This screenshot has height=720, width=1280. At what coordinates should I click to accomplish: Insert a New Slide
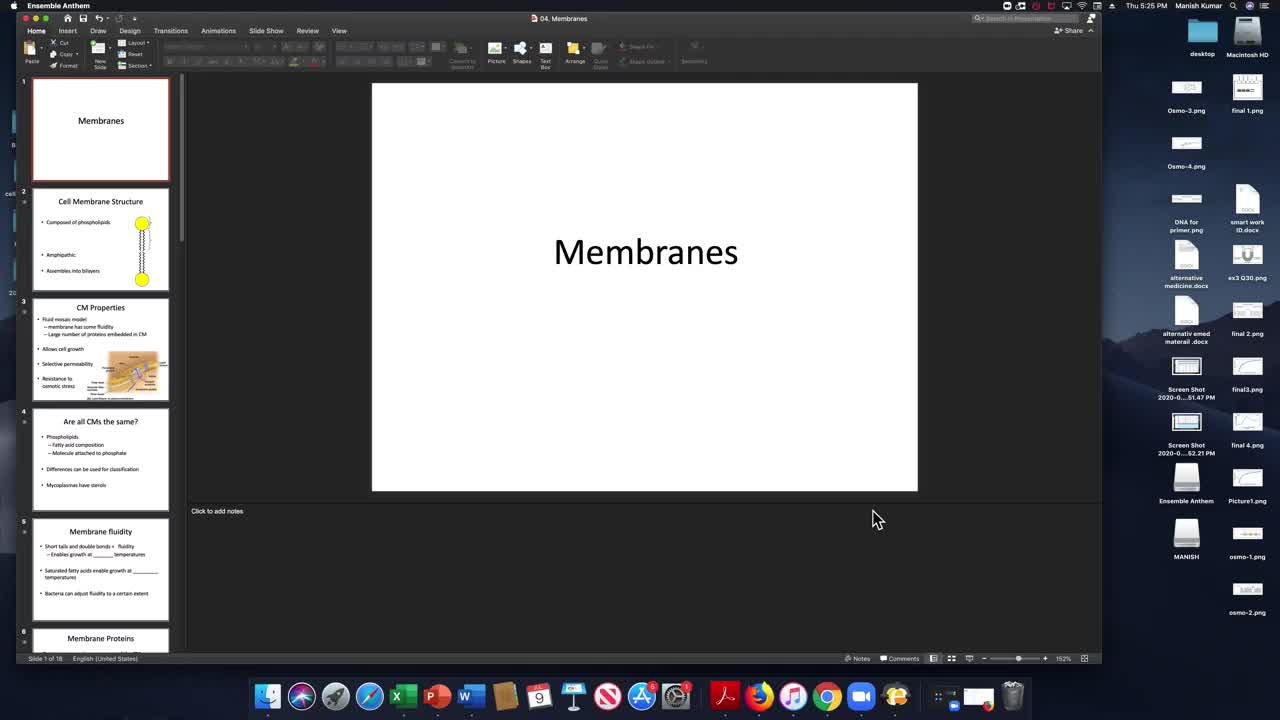pos(100,53)
